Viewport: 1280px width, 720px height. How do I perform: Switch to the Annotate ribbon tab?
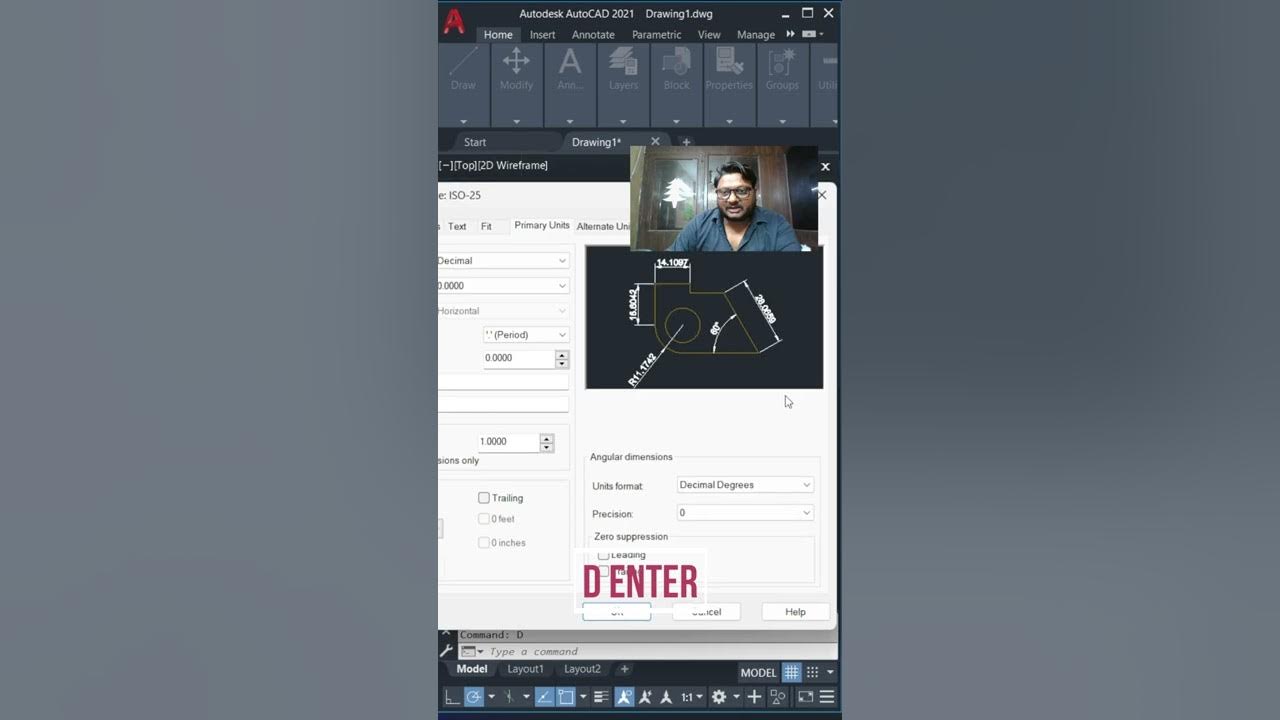coord(593,34)
